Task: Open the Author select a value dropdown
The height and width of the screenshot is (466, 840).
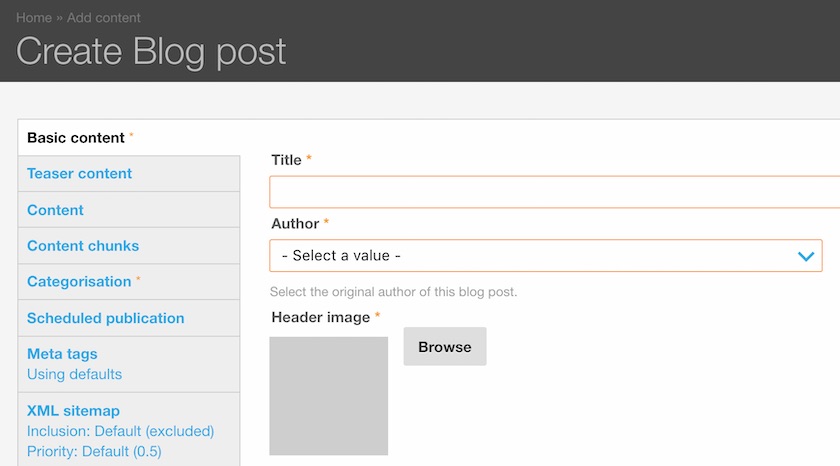Action: click(545, 255)
